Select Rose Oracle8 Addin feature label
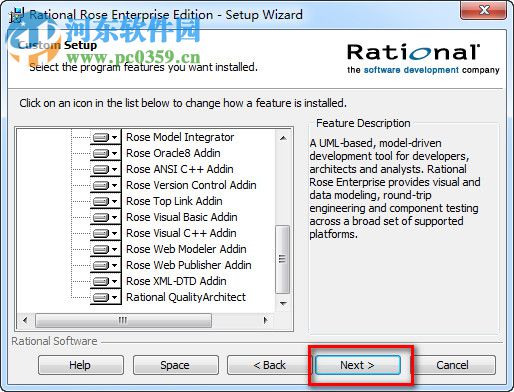Screen dimensions: 514x392 (x=173, y=153)
